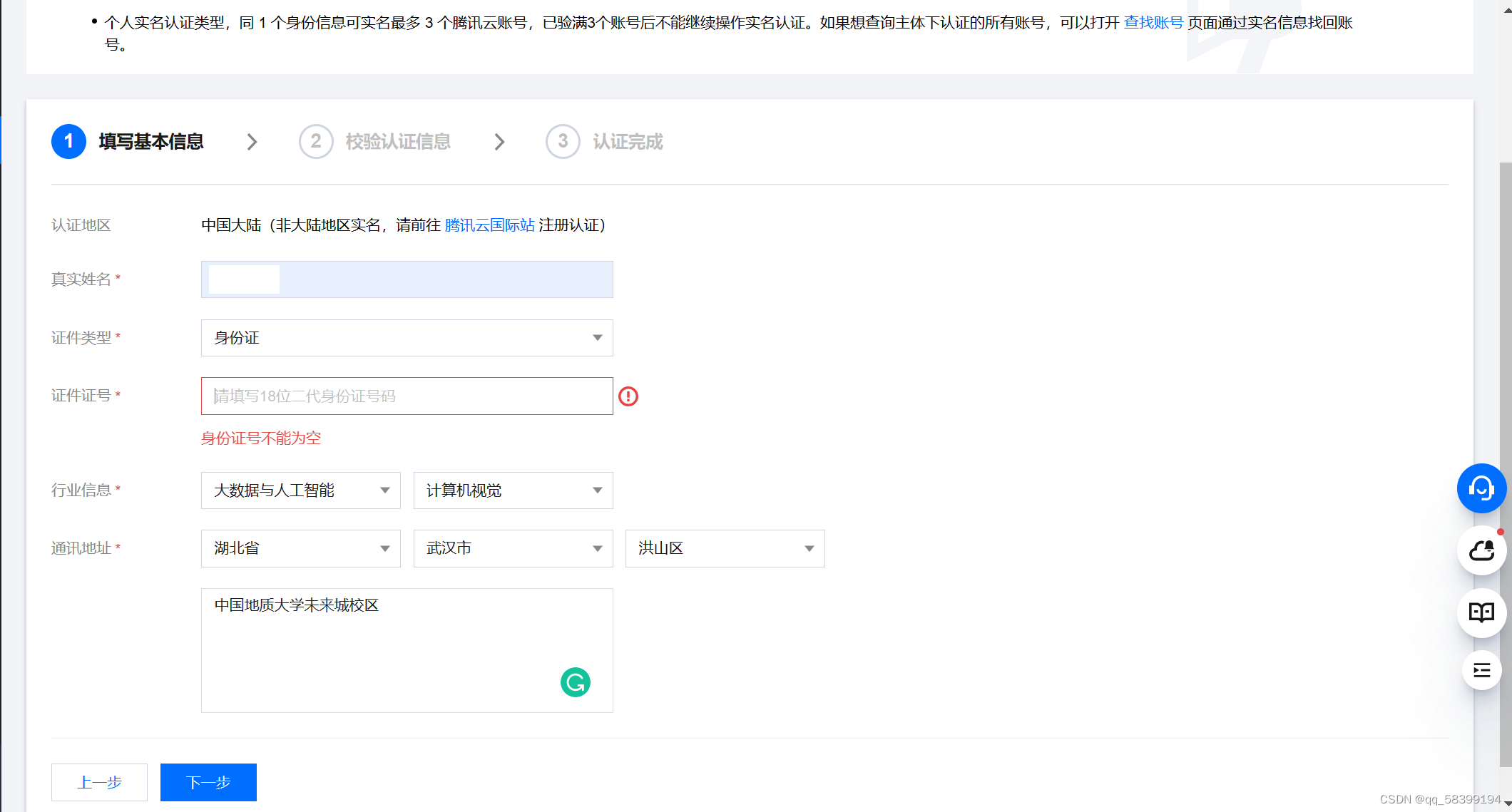
Task: Open the 武汉市 city dropdown
Action: [513, 548]
